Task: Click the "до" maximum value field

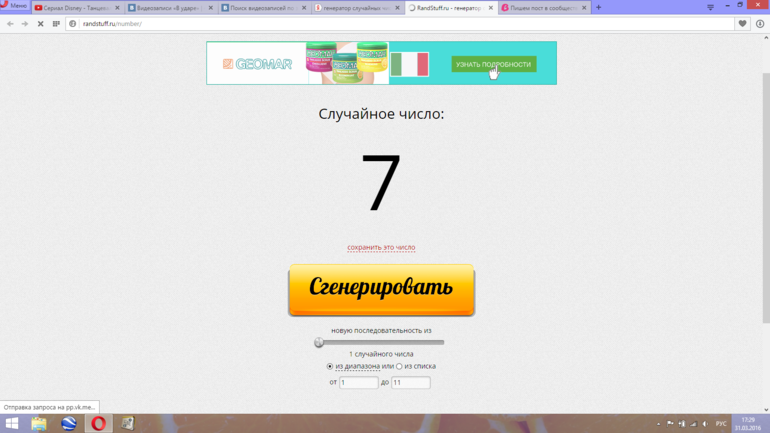Action: (410, 383)
